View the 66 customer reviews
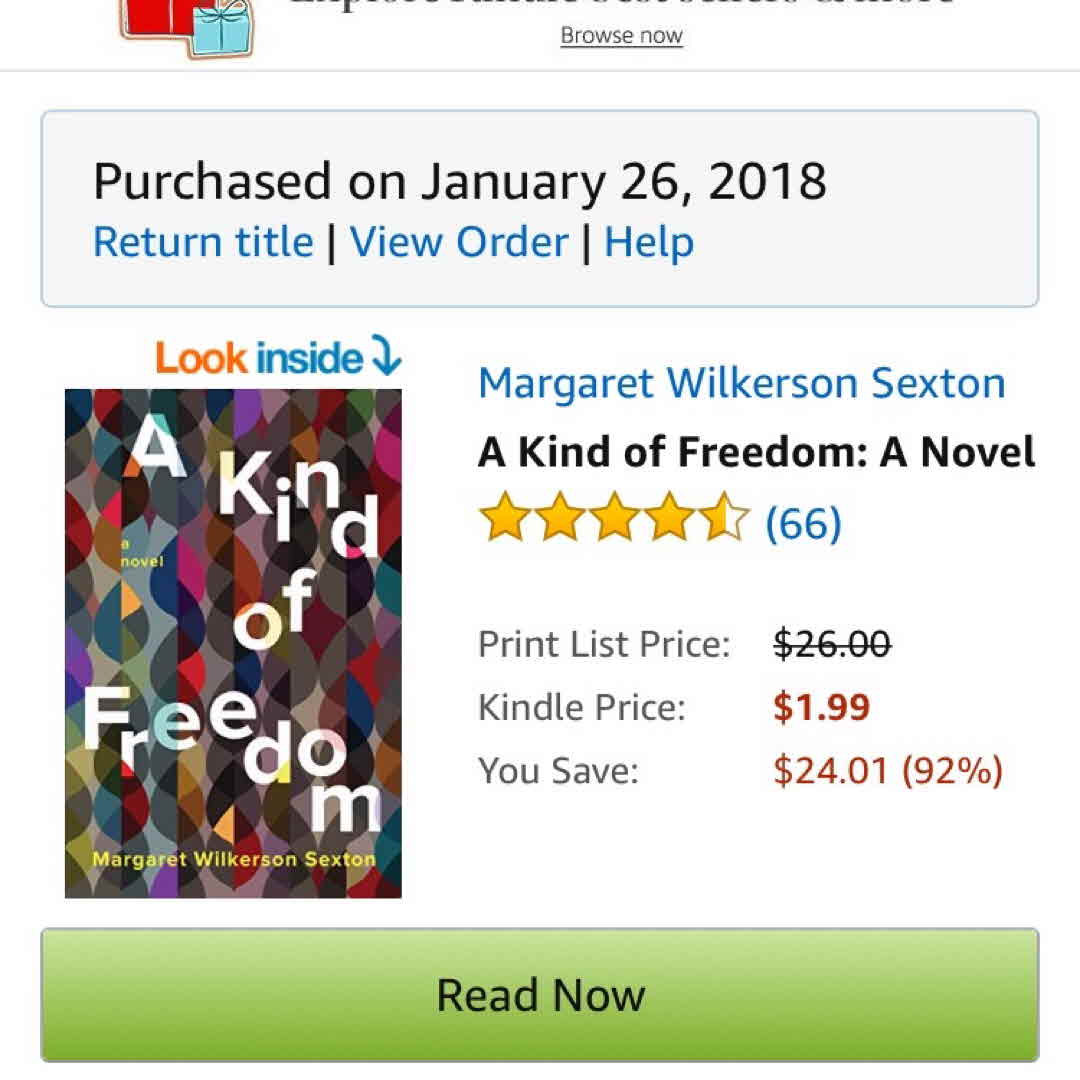Viewport: 1080px width, 1080px height. [803, 522]
